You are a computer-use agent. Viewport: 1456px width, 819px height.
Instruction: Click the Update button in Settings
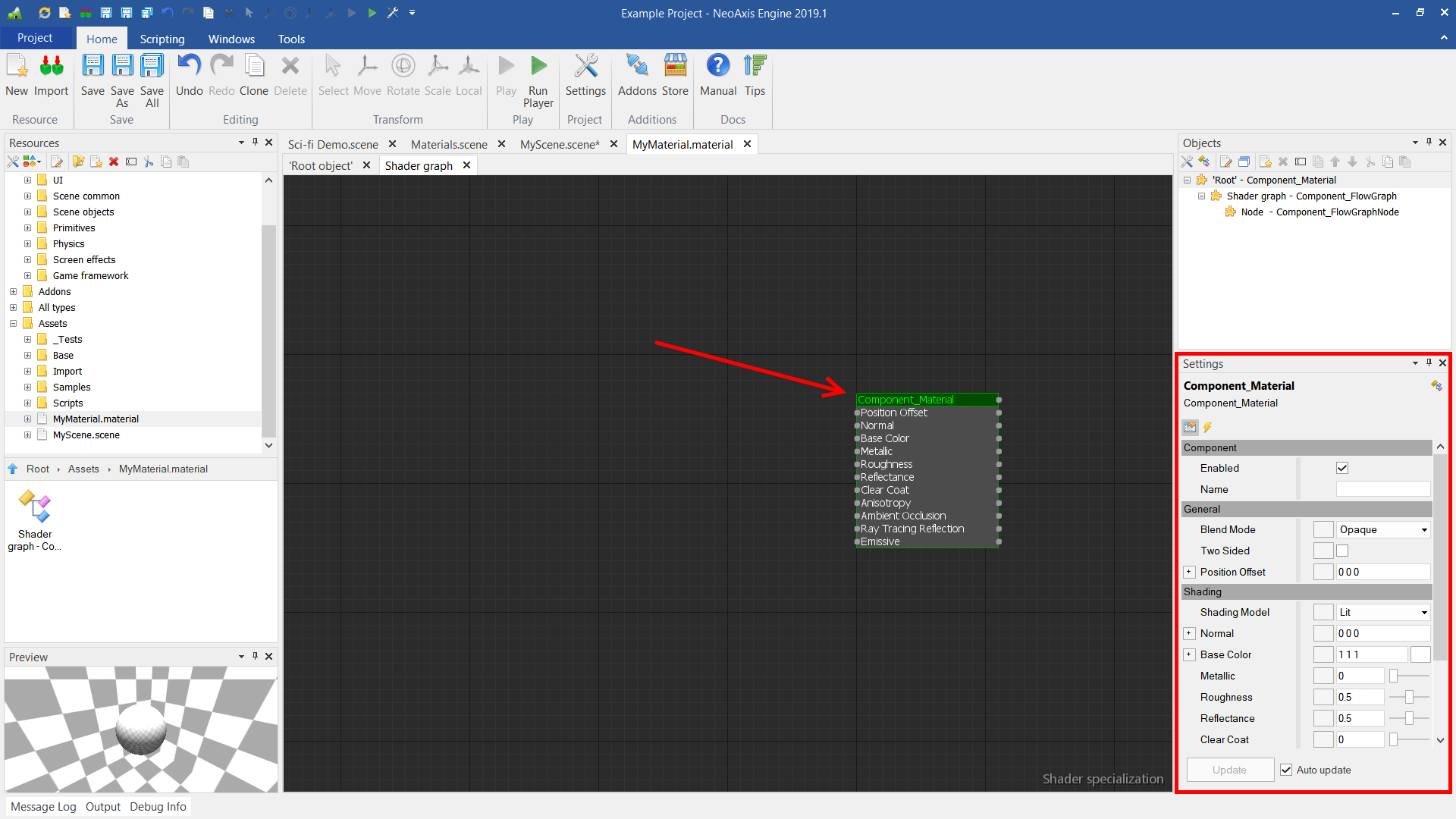point(1229,770)
